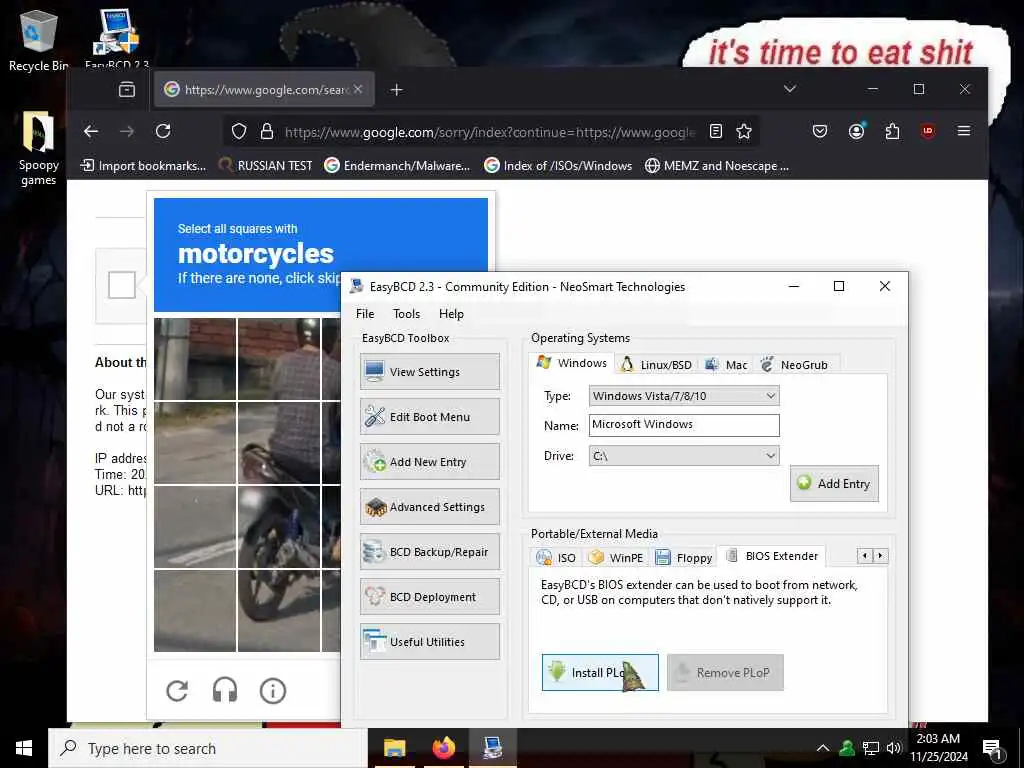Open the EasyBCD Help menu
The width and height of the screenshot is (1024, 768).
point(451,314)
